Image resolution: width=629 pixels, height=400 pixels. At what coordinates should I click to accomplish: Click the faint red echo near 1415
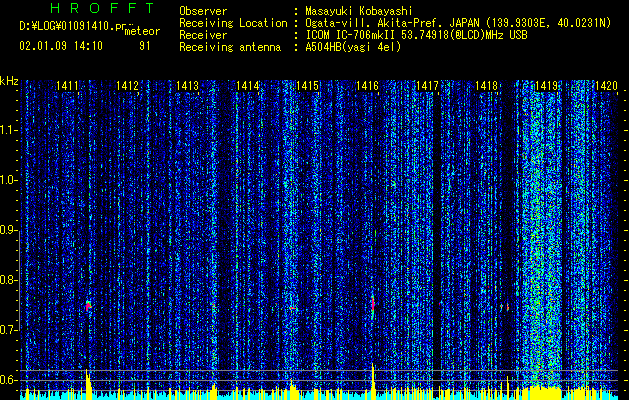(293, 308)
